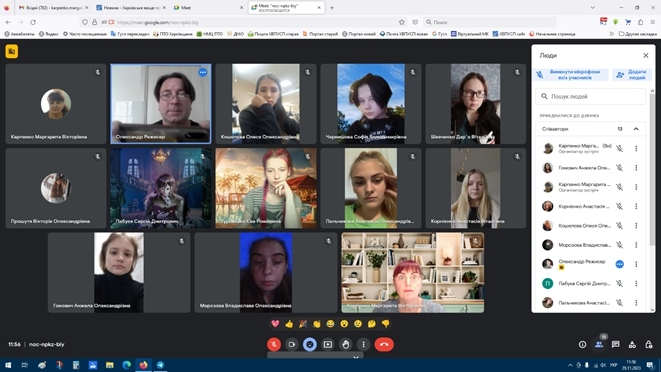661x372 pixels.
Task: Toggle microphone mute in the call bar
Action: pyautogui.click(x=274, y=345)
